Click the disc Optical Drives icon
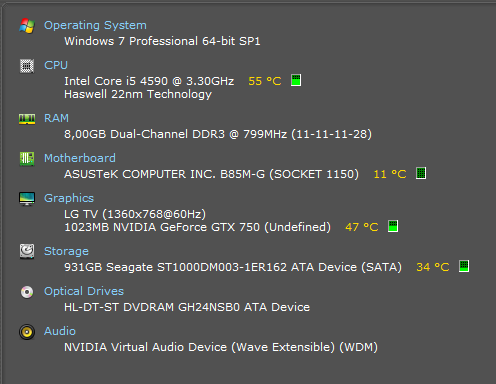Viewport: 496px width, 384px height. click(27, 292)
